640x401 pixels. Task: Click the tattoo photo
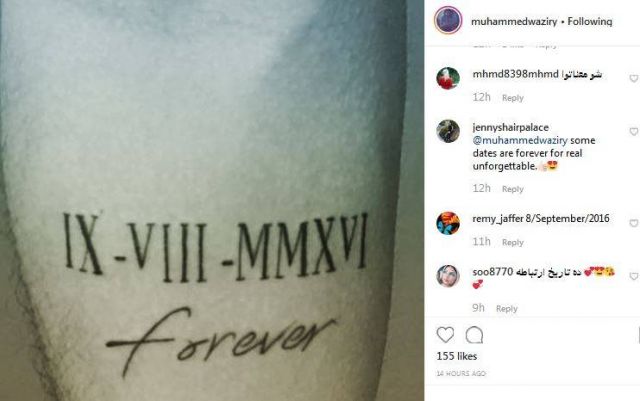pos(212,200)
